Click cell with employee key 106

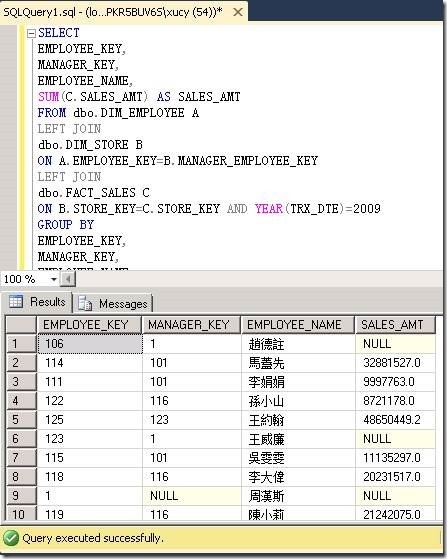point(90,344)
